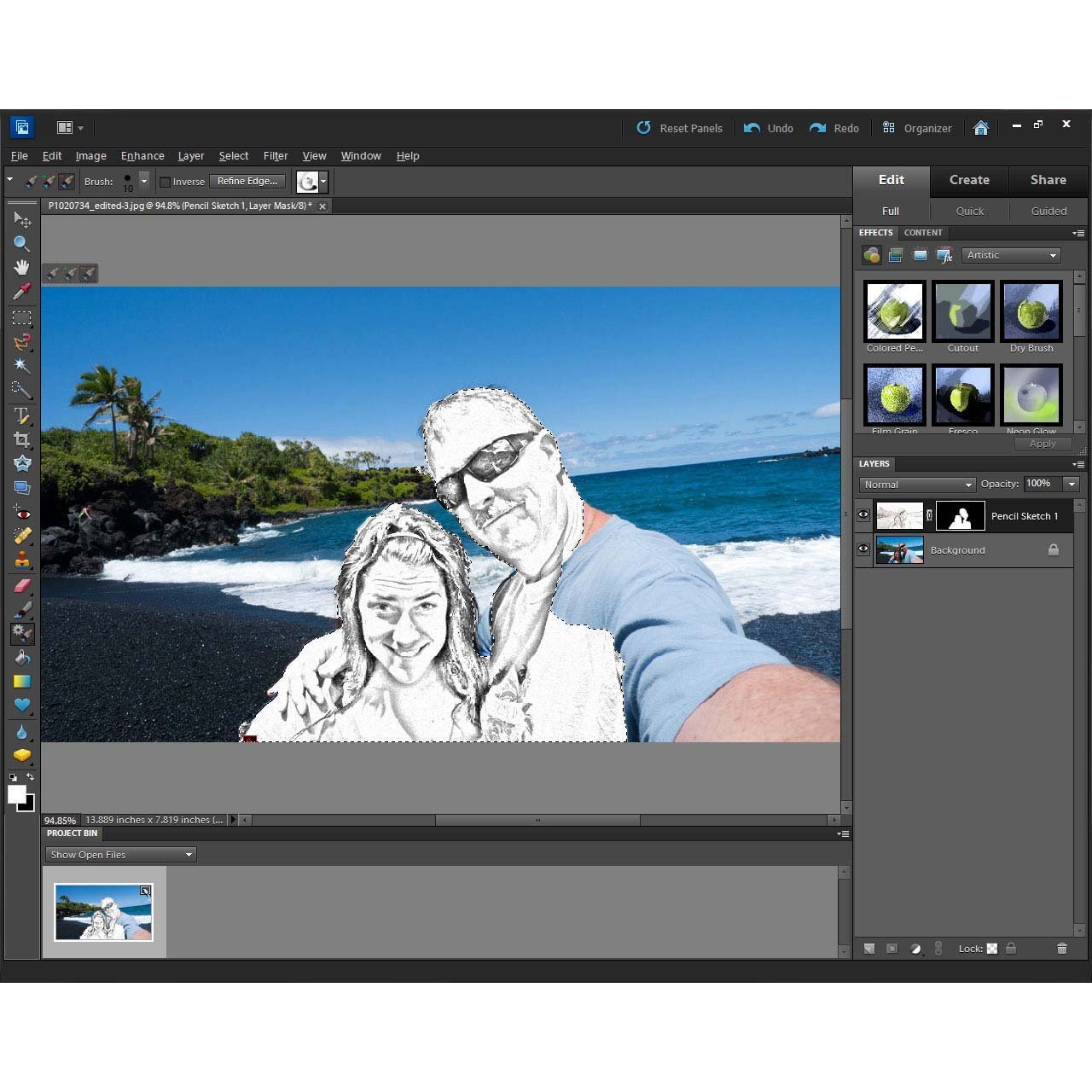Select the Blur water drop tool
Viewport: 1092px width, 1092px height.
pyautogui.click(x=22, y=732)
